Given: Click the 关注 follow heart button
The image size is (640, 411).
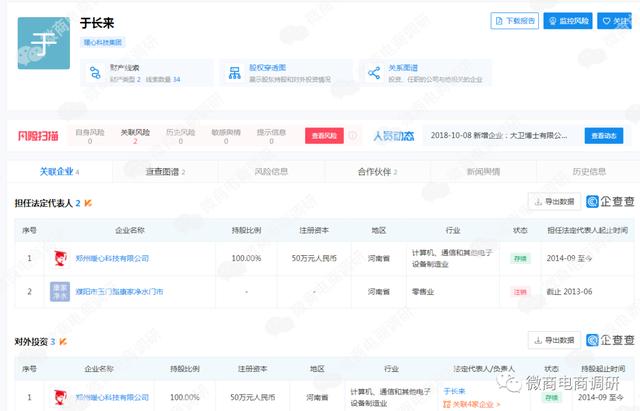Looking at the screenshot, I should point(615,21).
